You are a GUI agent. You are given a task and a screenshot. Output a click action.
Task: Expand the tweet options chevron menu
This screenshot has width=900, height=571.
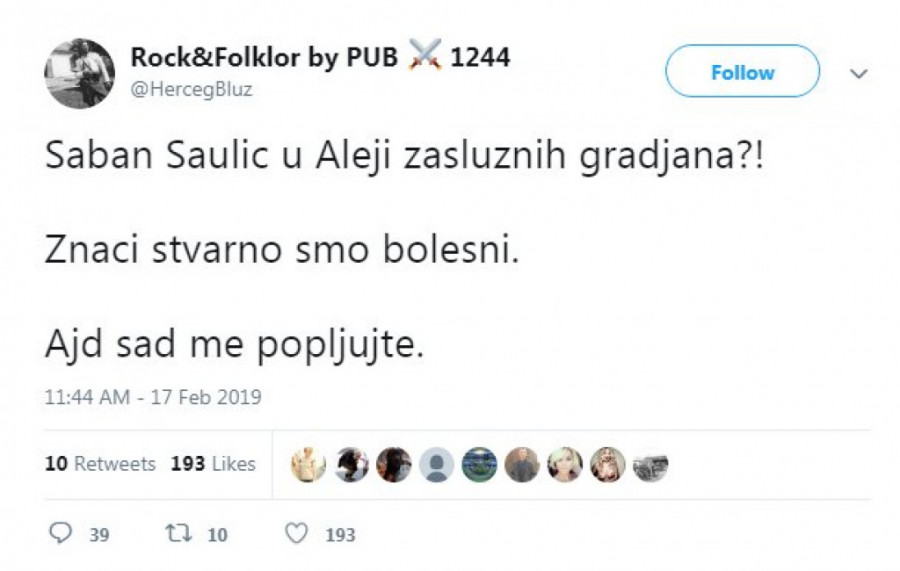tap(858, 73)
